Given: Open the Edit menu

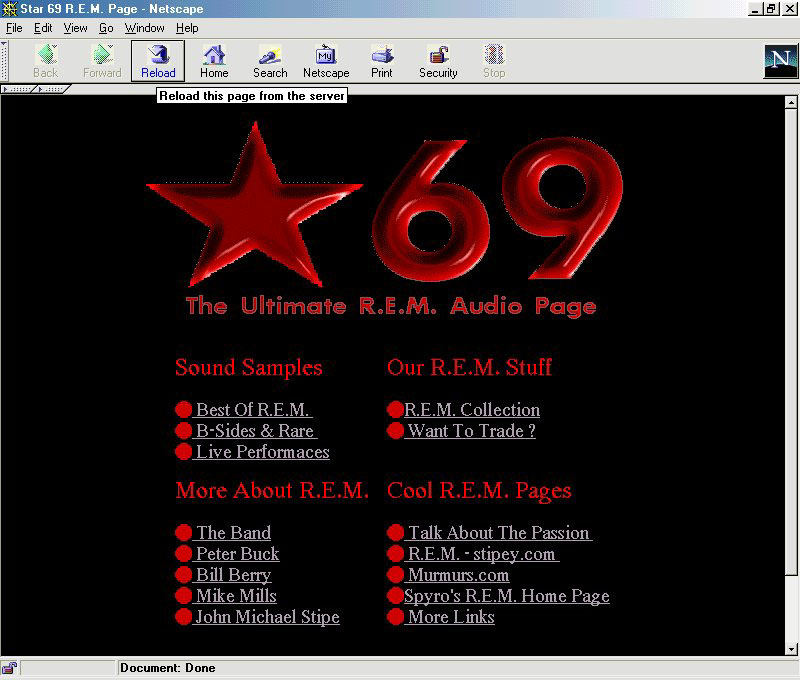Looking at the screenshot, I should click(43, 28).
